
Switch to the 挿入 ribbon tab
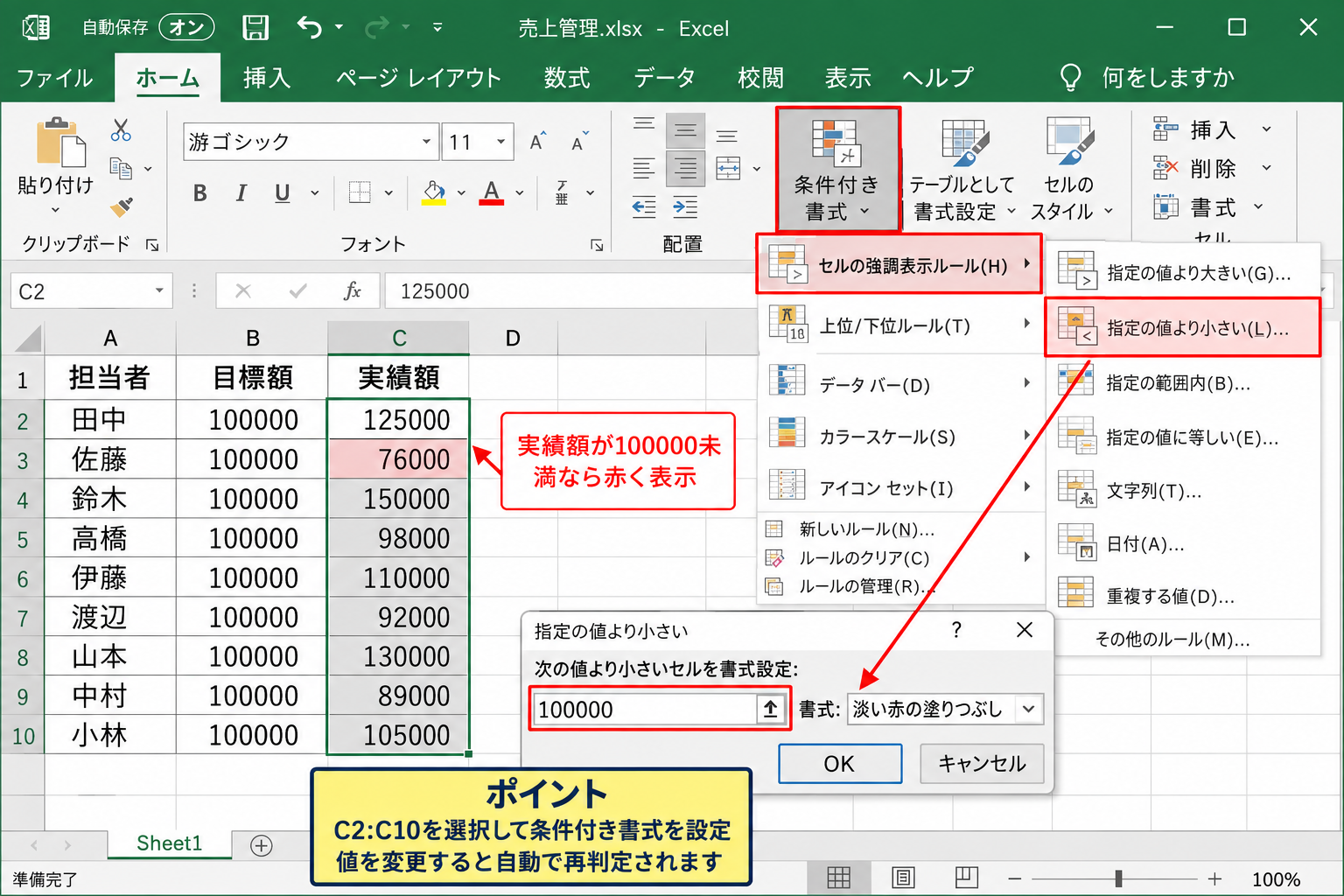(x=266, y=78)
